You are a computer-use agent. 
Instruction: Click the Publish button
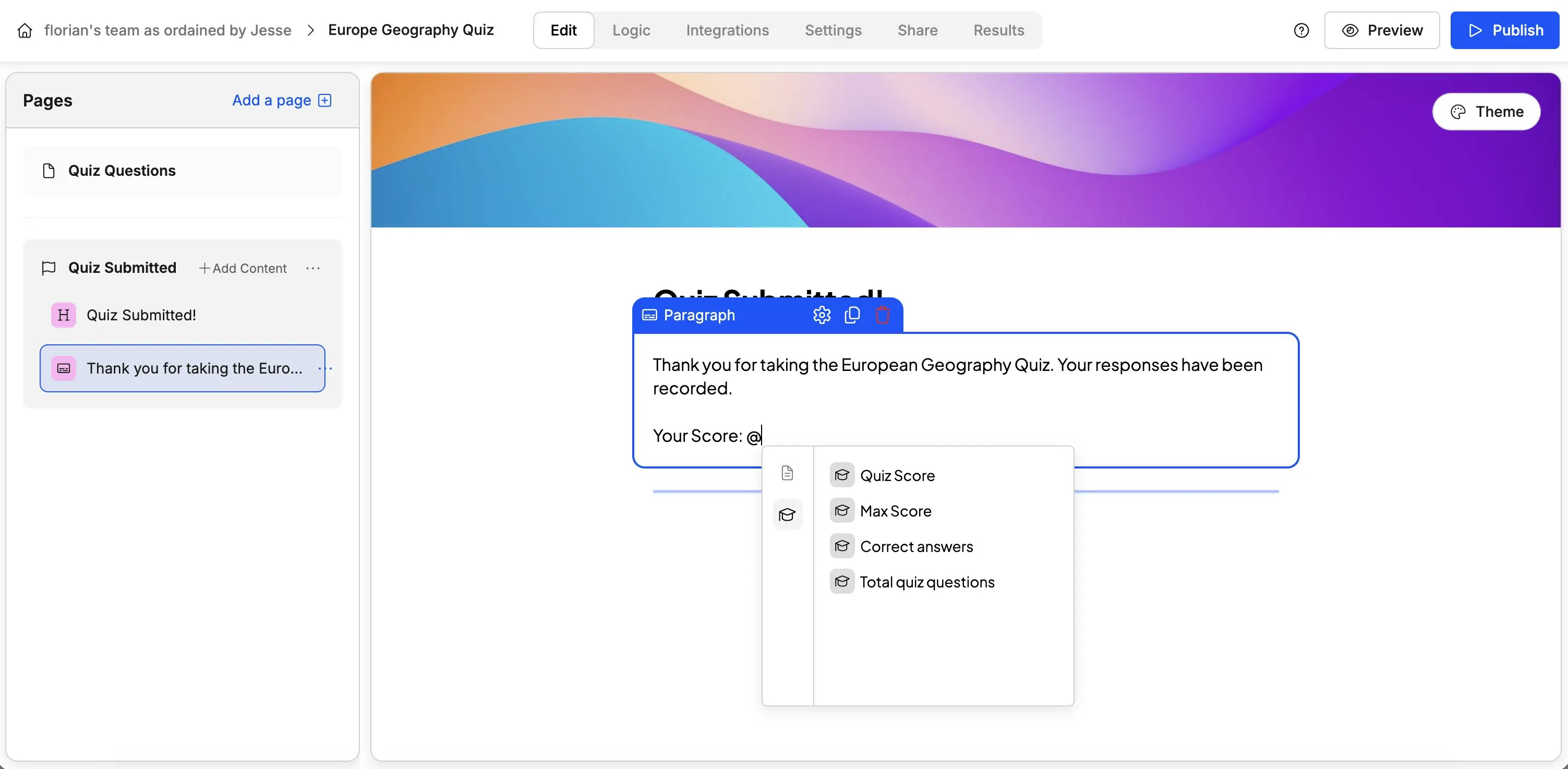pos(1505,30)
